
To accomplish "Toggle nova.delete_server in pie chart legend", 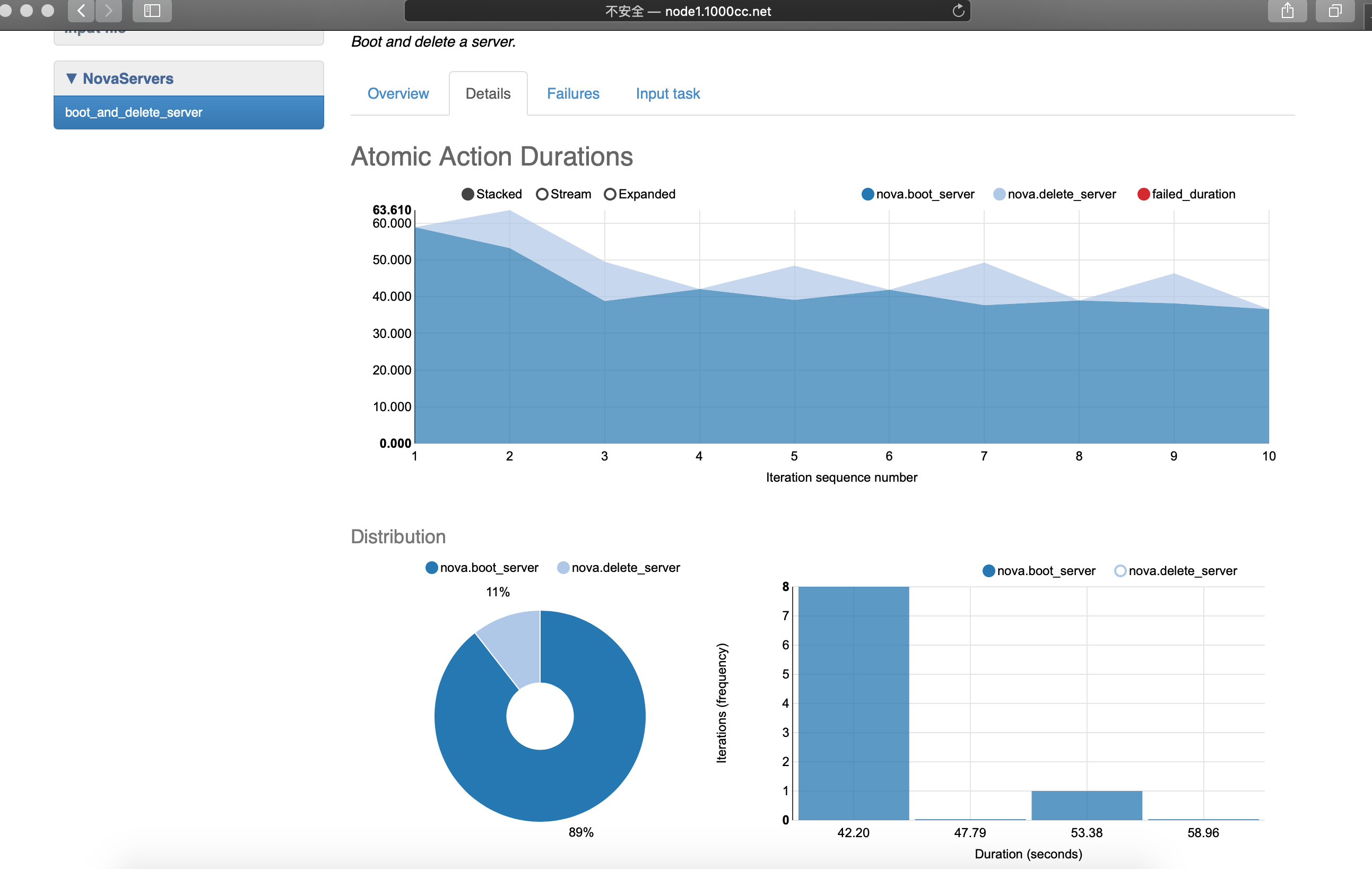I will click(x=563, y=568).
